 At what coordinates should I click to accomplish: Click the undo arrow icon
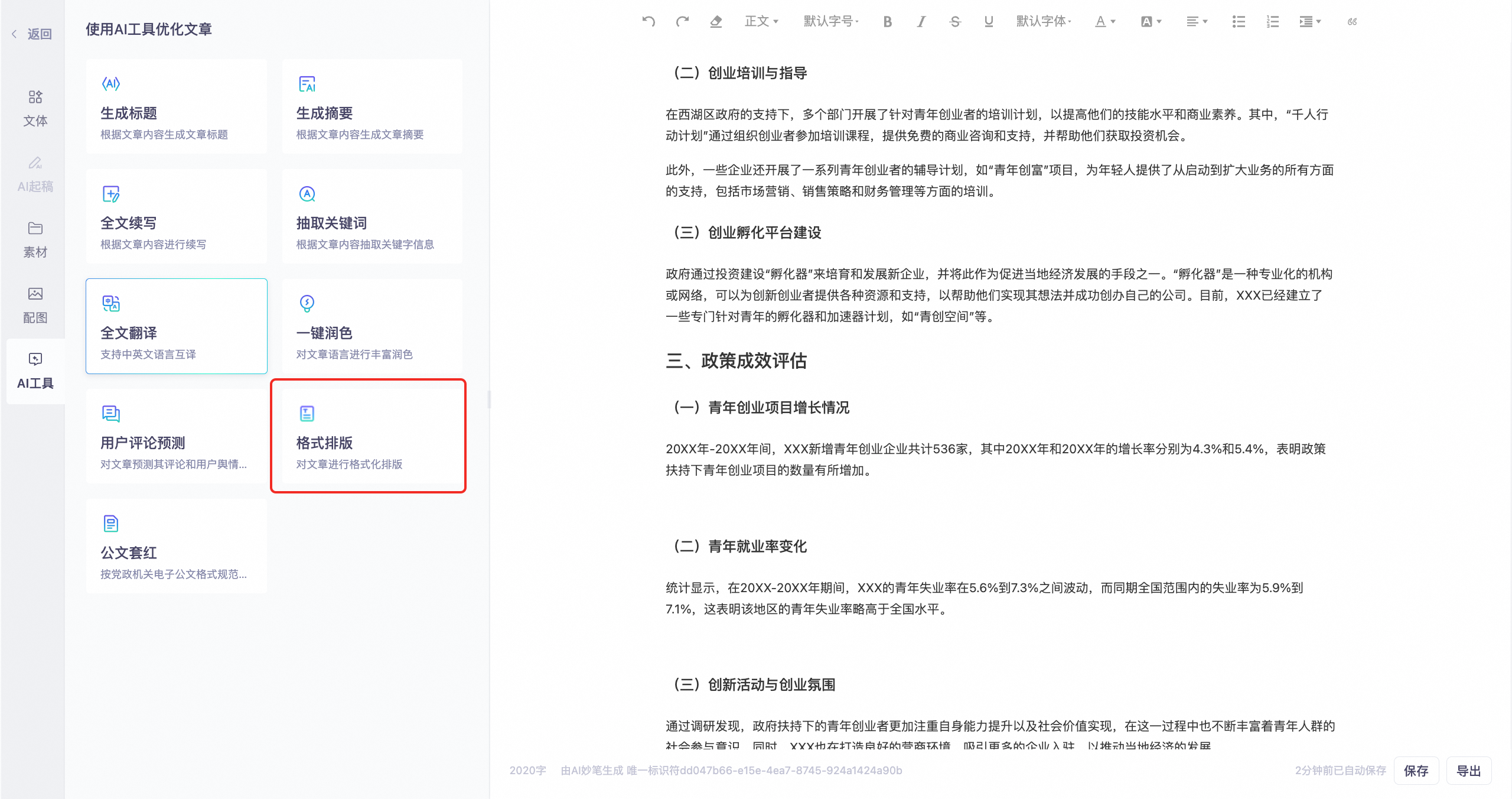[649, 22]
